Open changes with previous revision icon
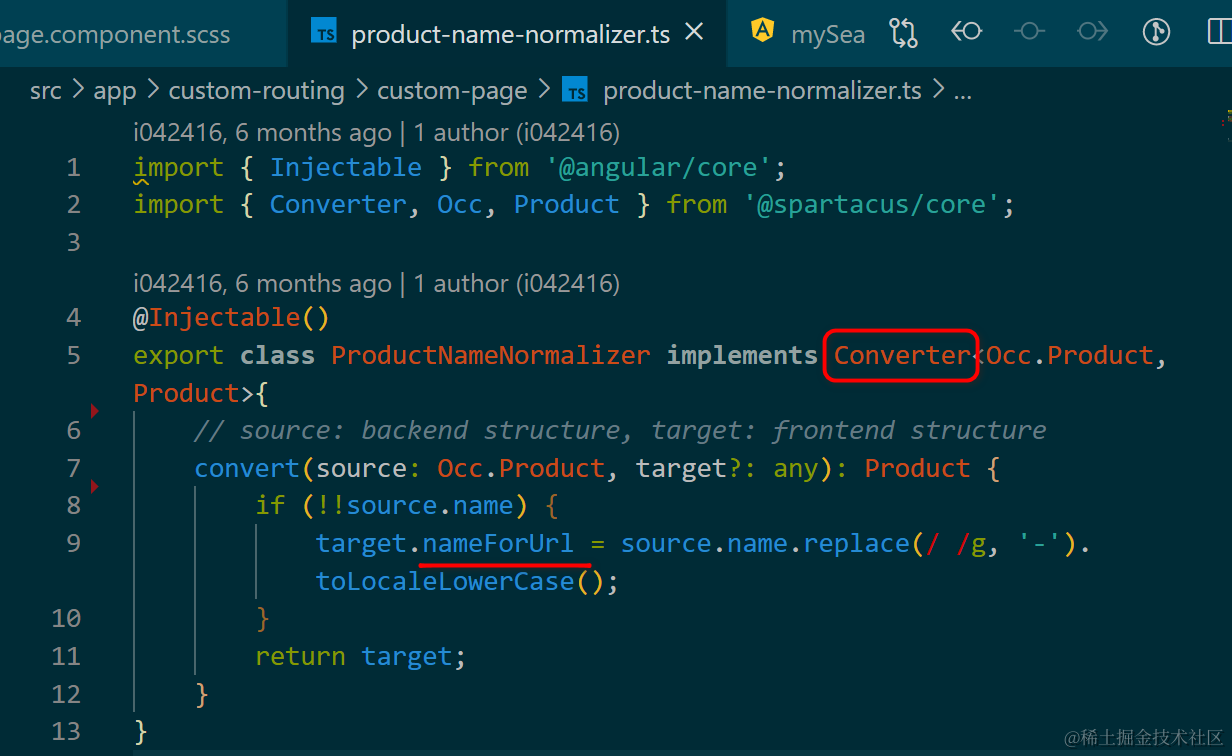Image resolution: width=1232 pixels, height=756 pixels. tap(966, 33)
